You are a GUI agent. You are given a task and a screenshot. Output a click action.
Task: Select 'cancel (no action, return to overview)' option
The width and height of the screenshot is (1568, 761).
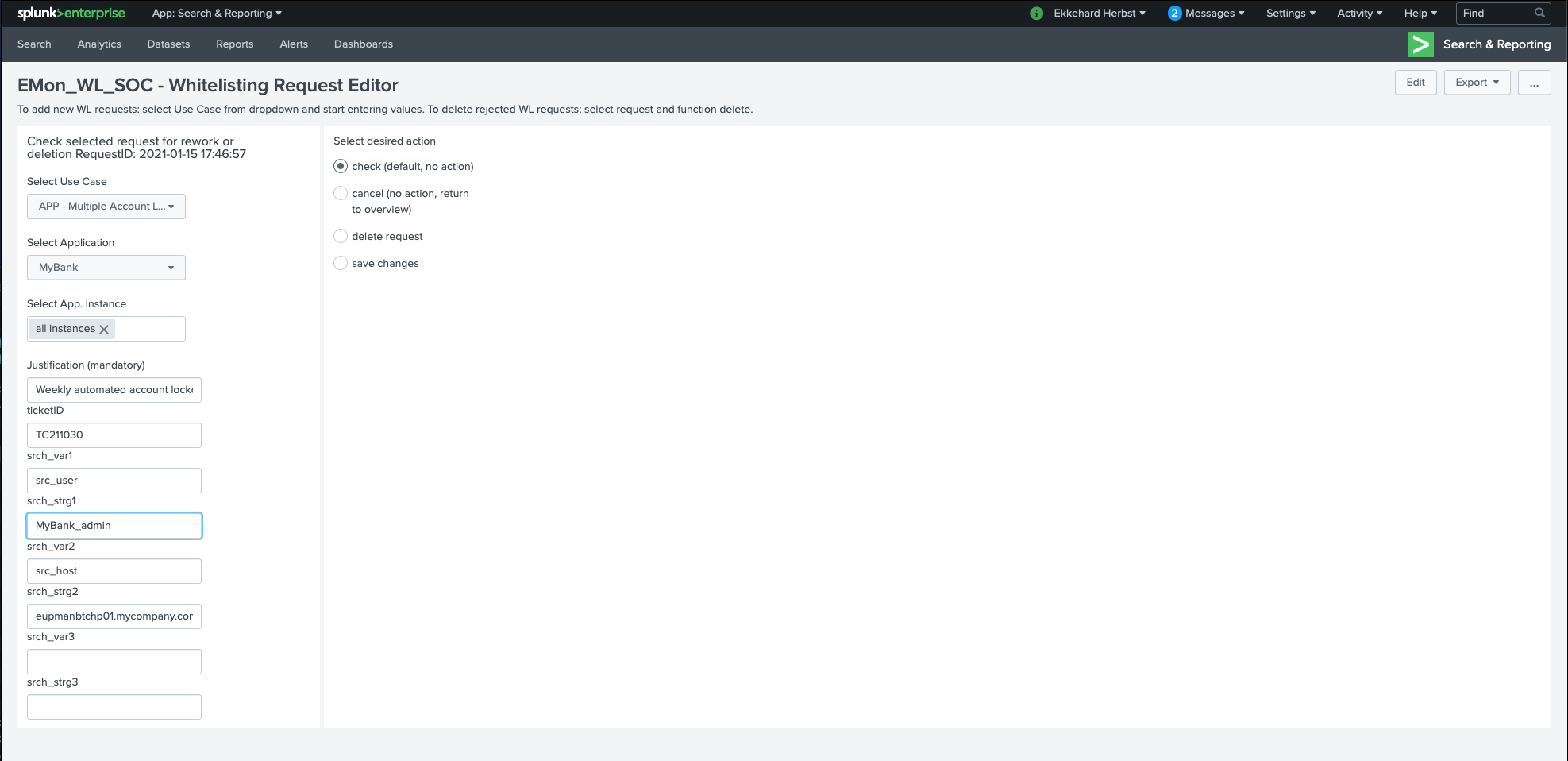coord(341,193)
